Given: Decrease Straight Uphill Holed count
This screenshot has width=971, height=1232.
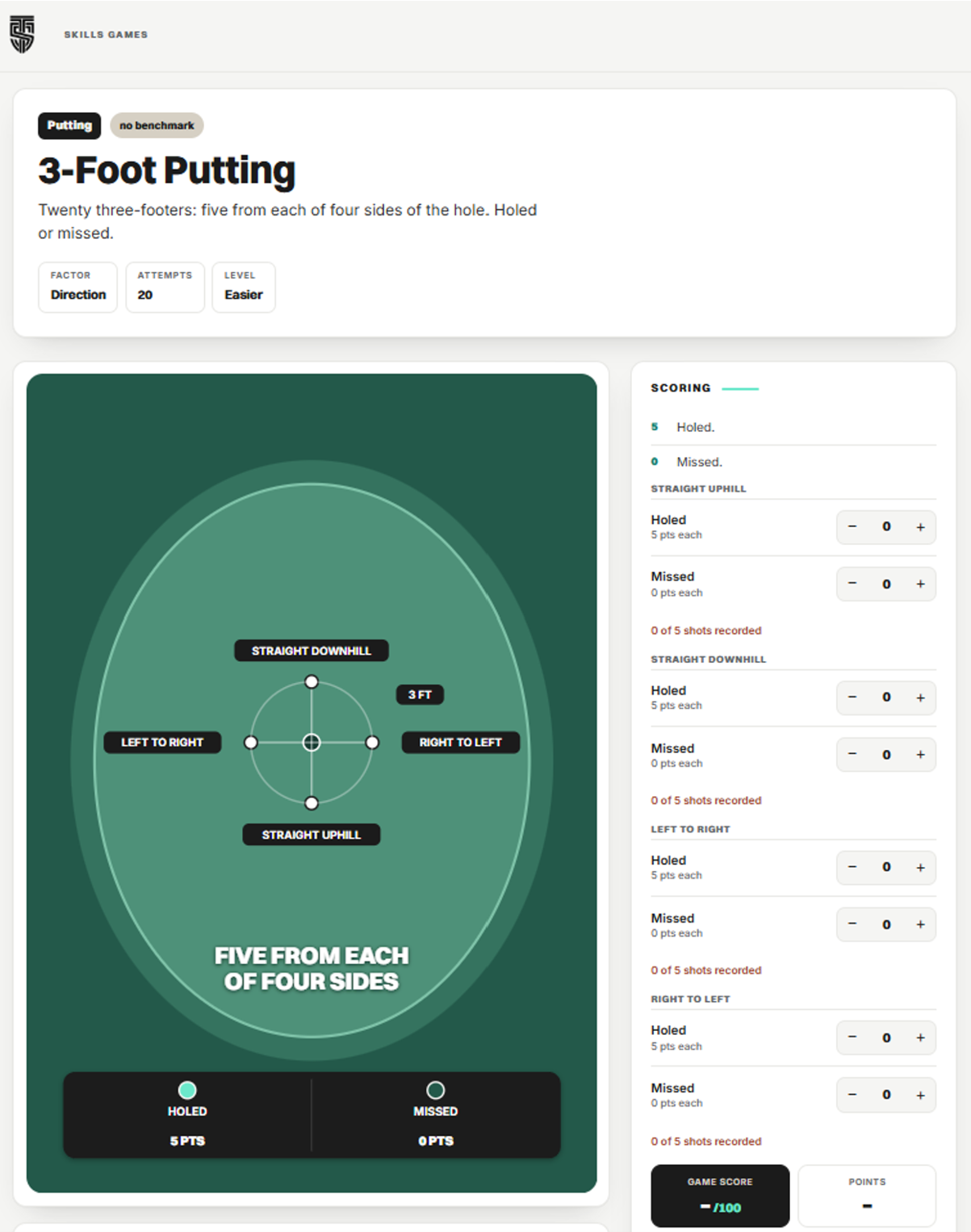Looking at the screenshot, I should 852,527.
